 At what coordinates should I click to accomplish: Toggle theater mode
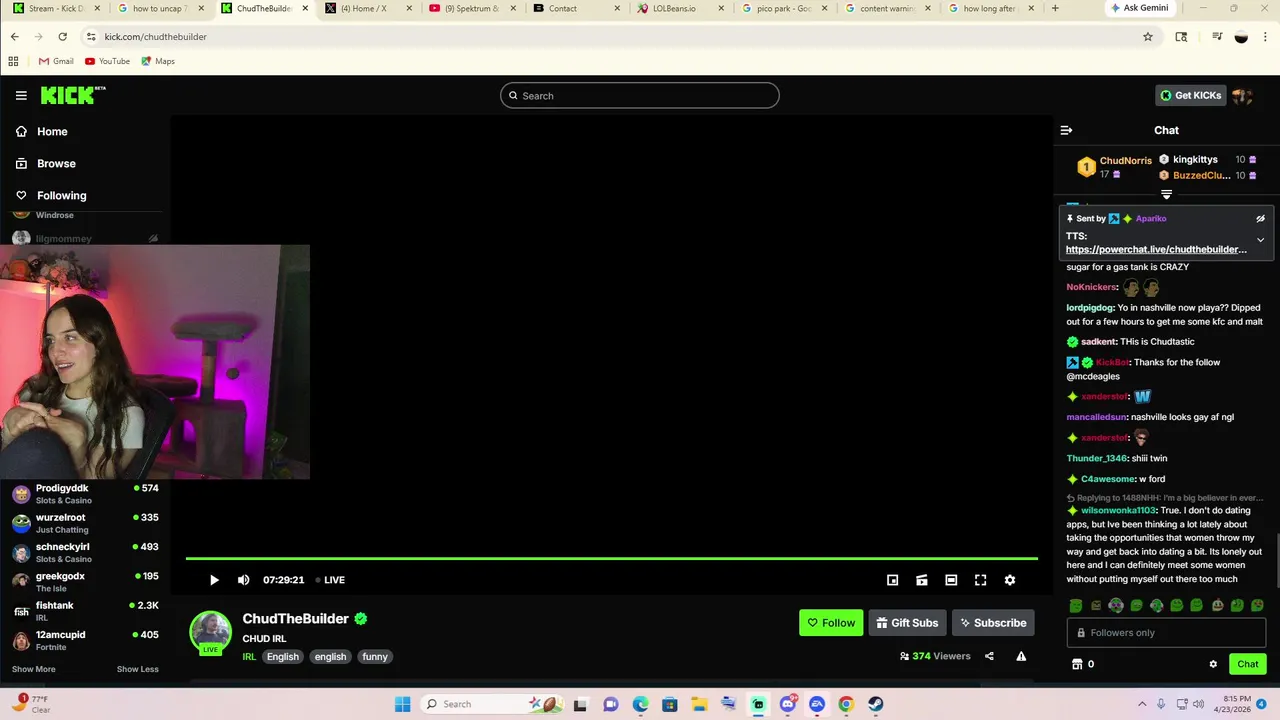(x=951, y=580)
